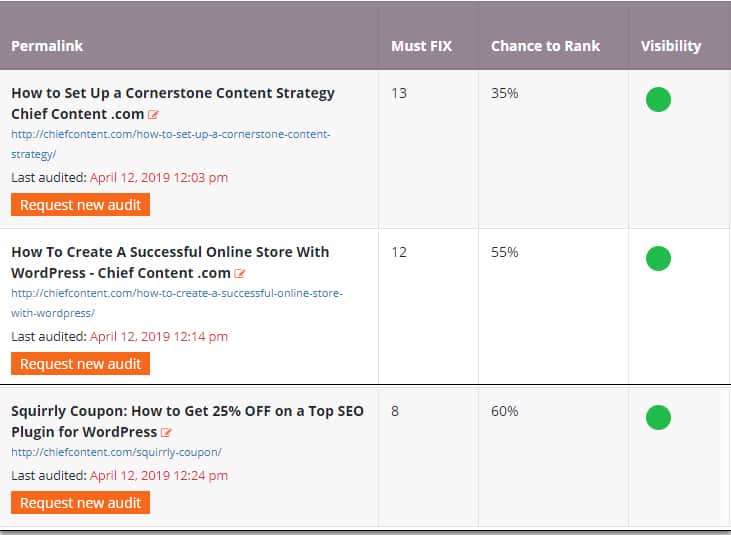The width and height of the screenshot is (731, 535).
Task: Click edit icon beside Squirrly Coupon title
Action: click(x=166, y=433)
